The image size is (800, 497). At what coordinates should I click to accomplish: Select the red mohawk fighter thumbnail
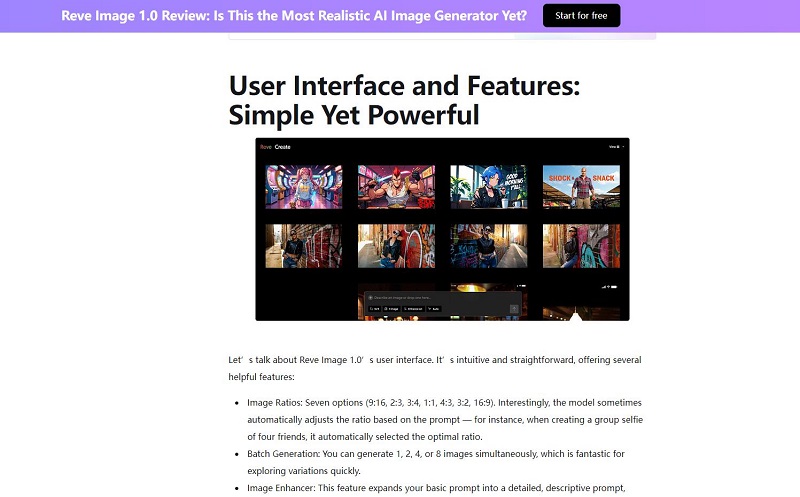[x=395, y=187]
